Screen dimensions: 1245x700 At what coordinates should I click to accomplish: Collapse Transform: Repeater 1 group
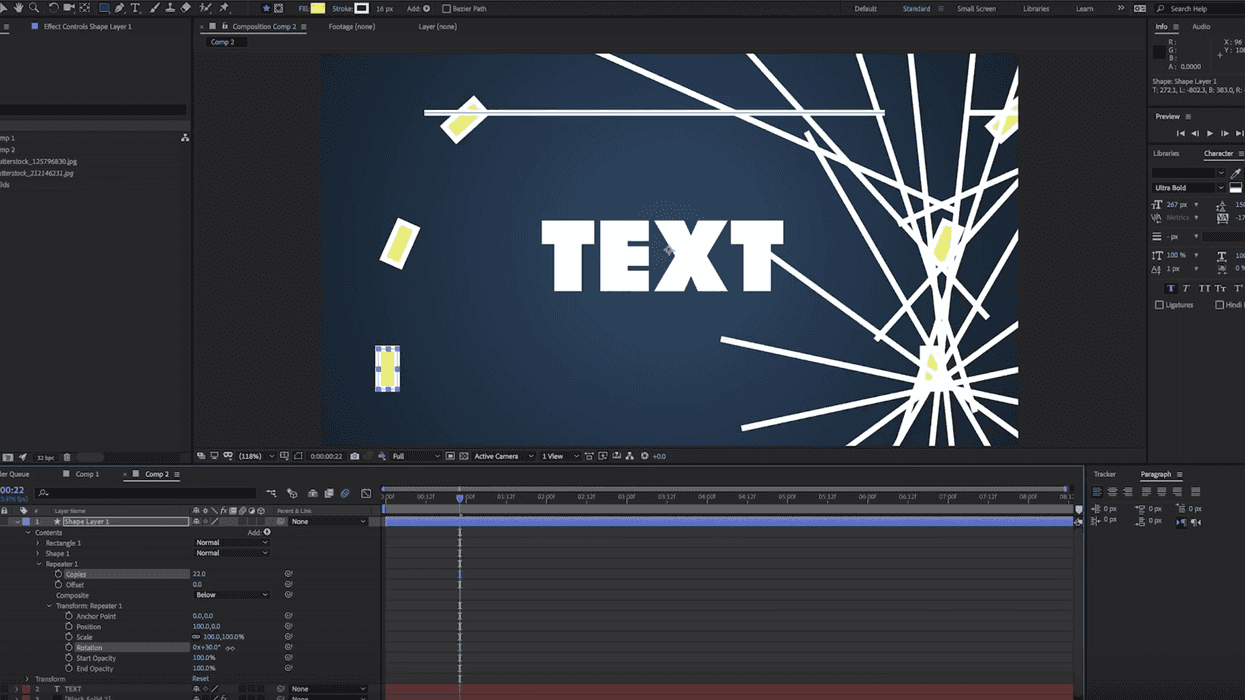point(49,606)
